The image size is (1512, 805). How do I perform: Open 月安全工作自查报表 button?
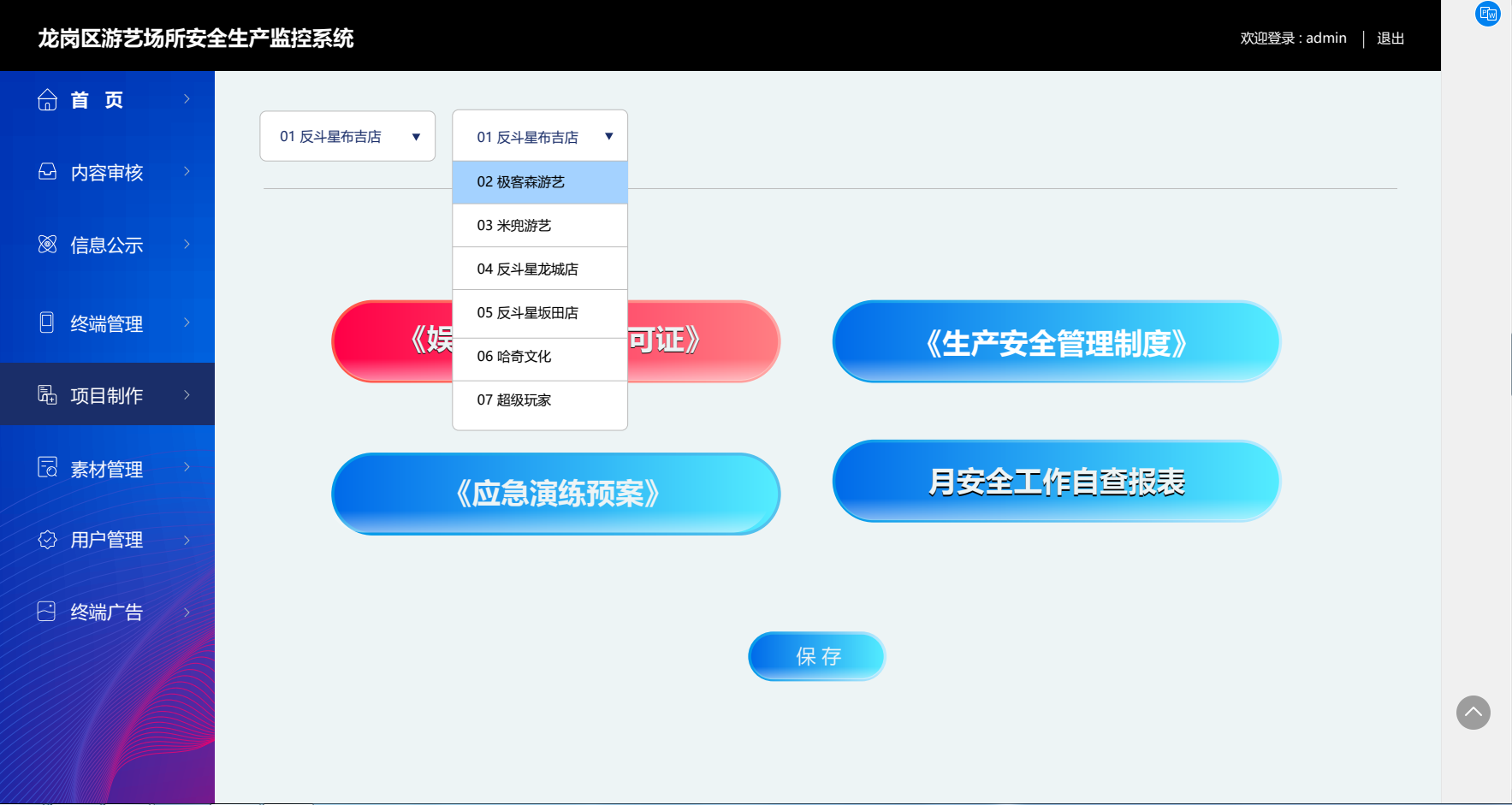(x=1056, y=481)
